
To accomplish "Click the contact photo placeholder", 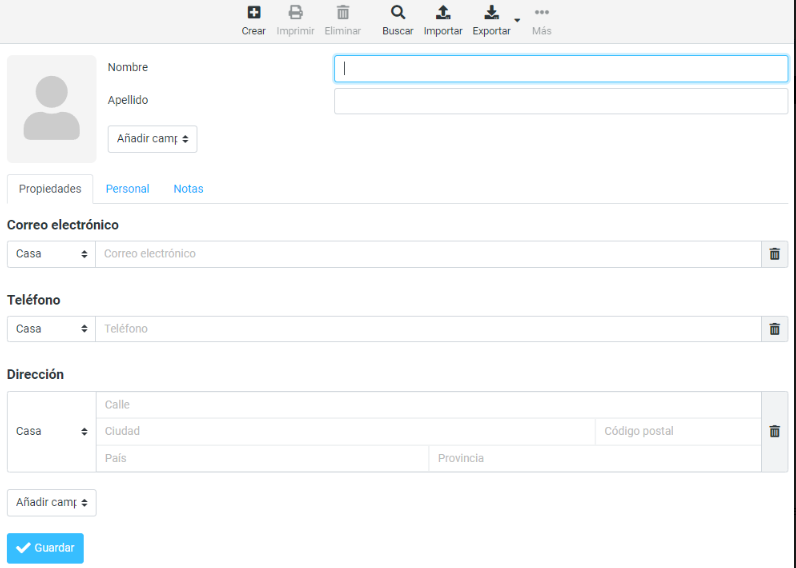I will coord(52,109).
